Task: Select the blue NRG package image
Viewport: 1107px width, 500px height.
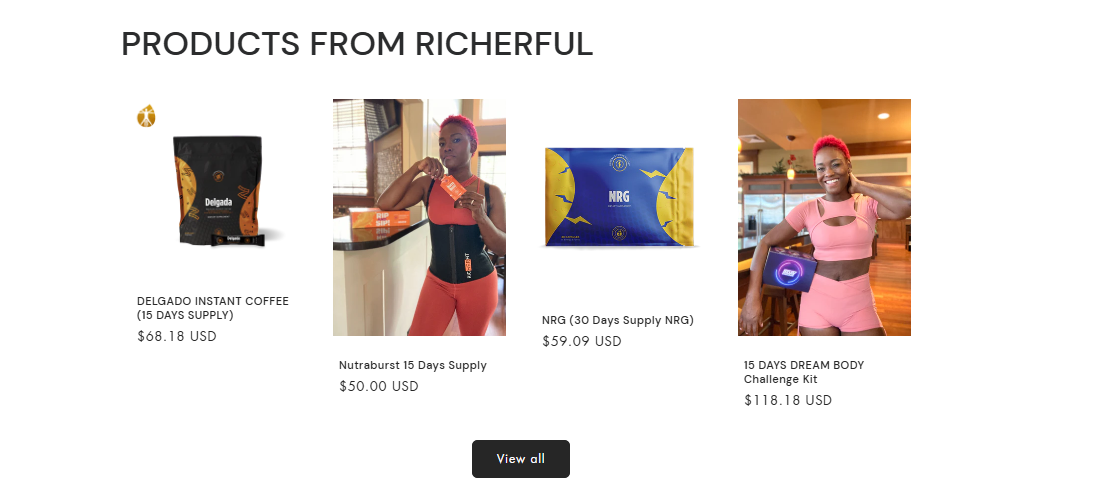Action: 619,197
